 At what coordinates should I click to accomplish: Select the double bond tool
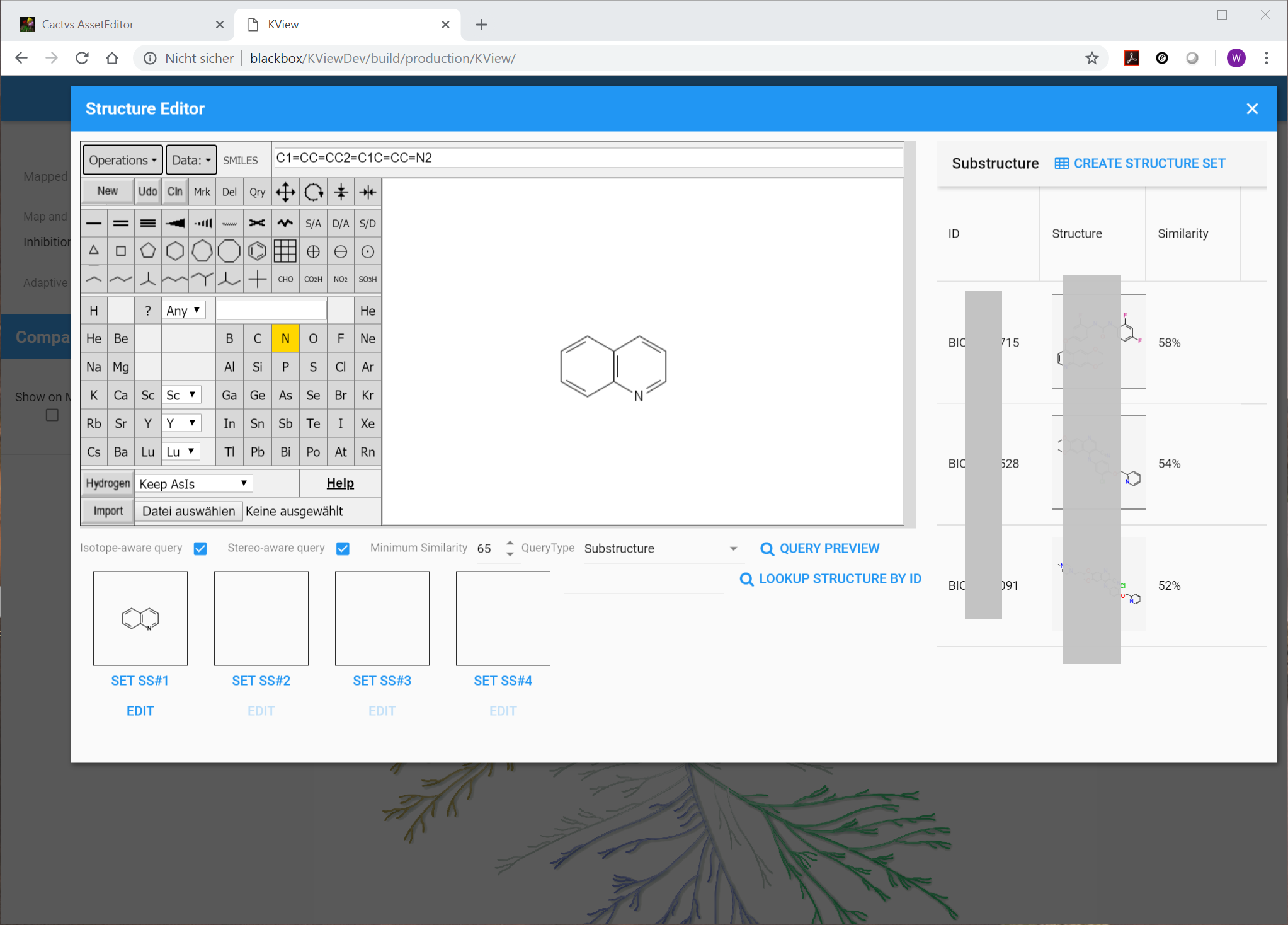click(121, 223)
